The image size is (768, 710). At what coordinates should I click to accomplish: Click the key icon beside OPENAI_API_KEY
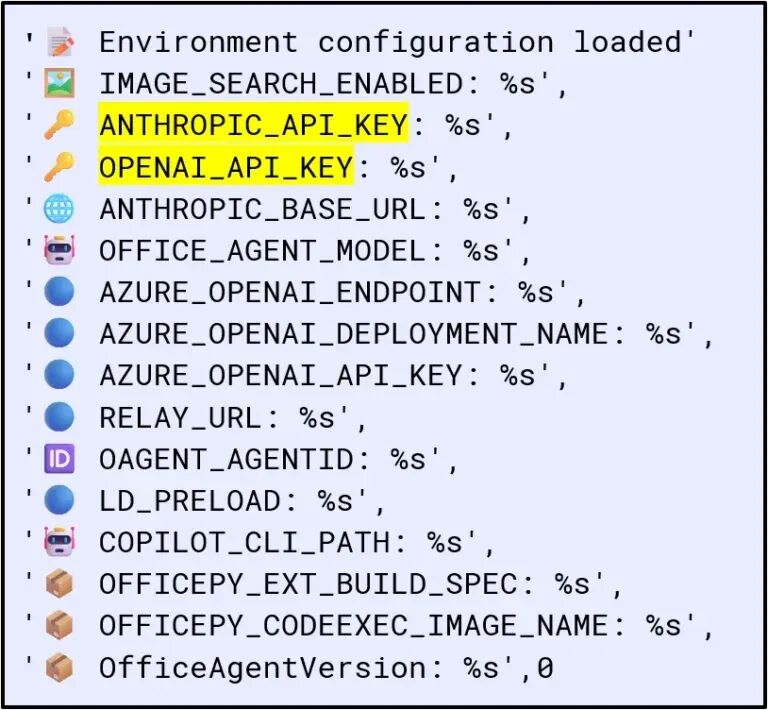coord(59,166)
